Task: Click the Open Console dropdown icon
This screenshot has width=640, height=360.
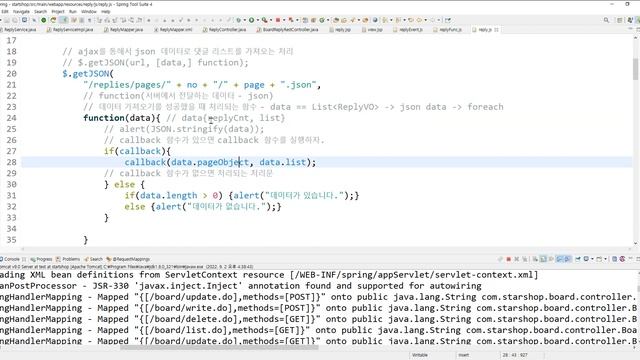Action: coord(600,259)
